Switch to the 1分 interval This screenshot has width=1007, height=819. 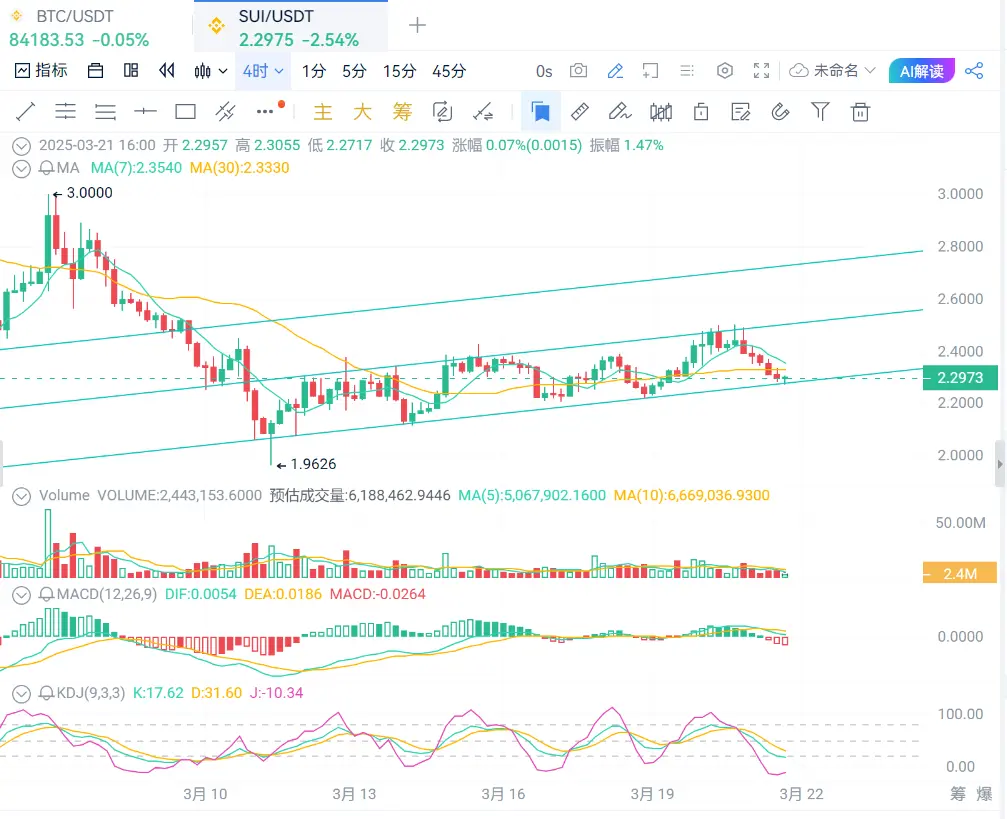(x=314, y=71)
